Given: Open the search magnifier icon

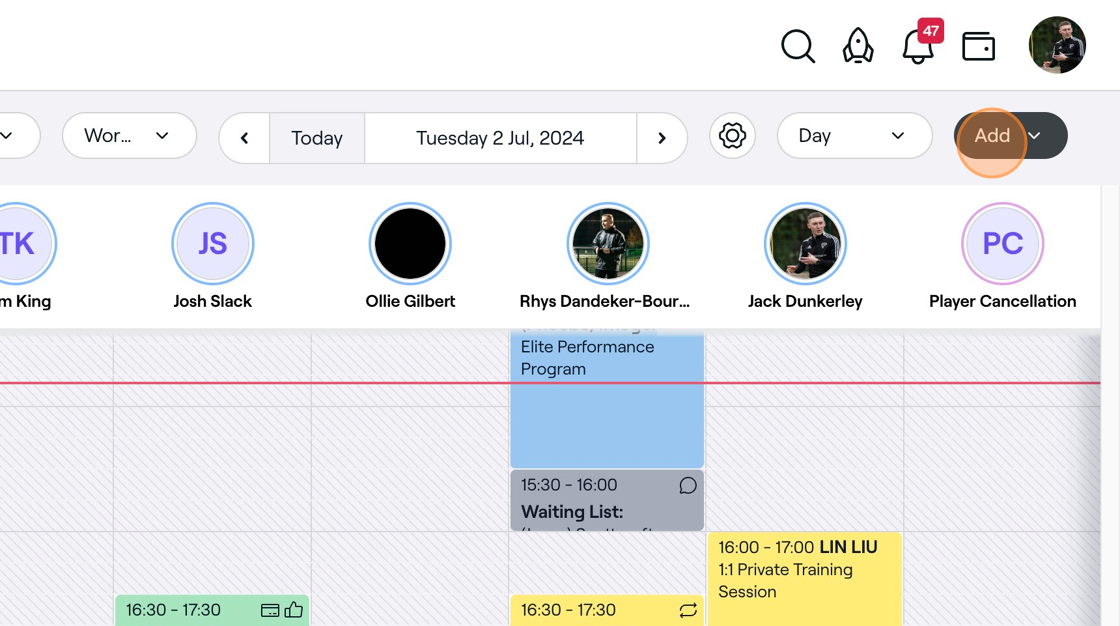Looking at the screenshot, I should click(x=797, y=46).
